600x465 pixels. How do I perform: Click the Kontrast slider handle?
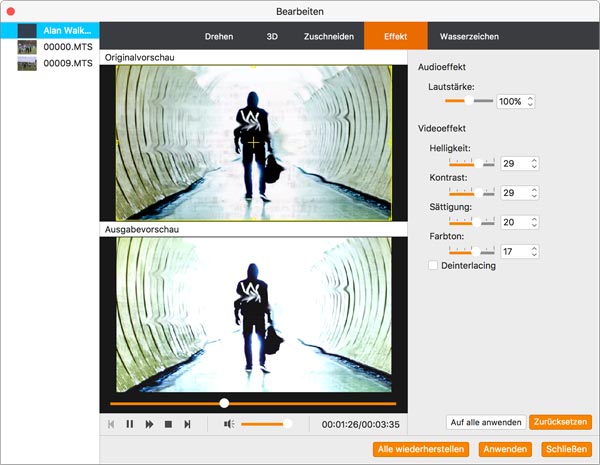479,193
